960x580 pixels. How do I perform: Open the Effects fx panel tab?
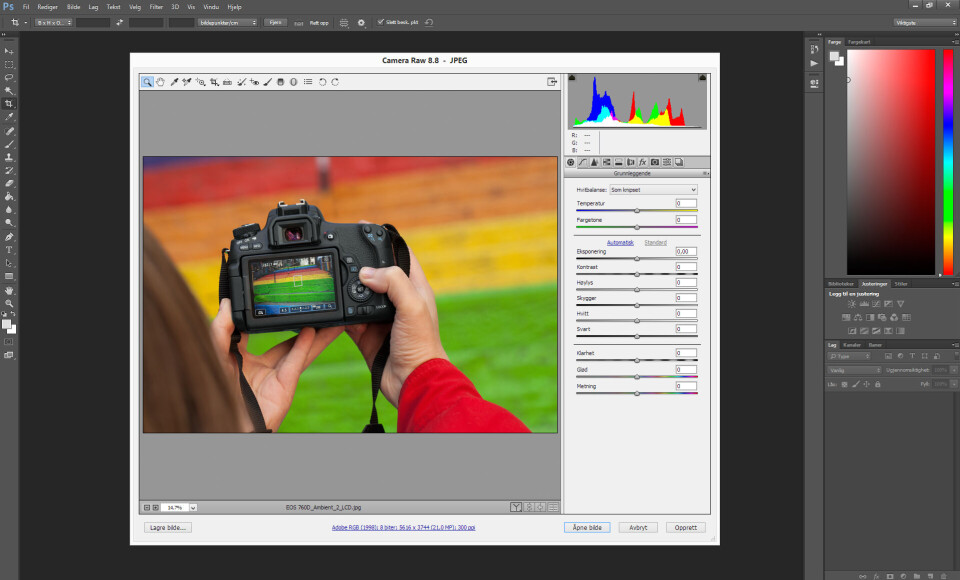tap(642, 162)
